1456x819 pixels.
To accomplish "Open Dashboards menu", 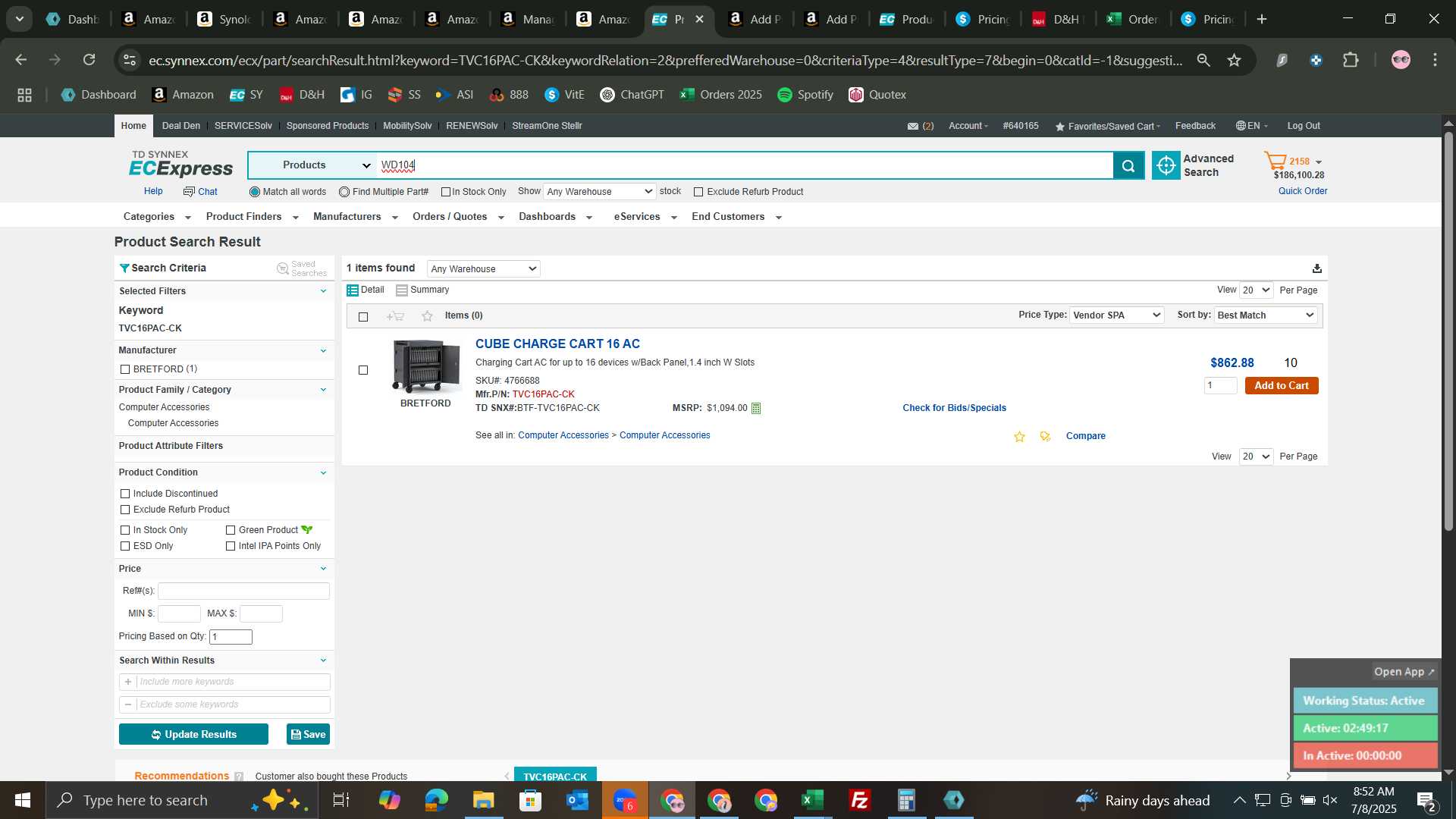I will pyautogui.click(x=555, y=217).
